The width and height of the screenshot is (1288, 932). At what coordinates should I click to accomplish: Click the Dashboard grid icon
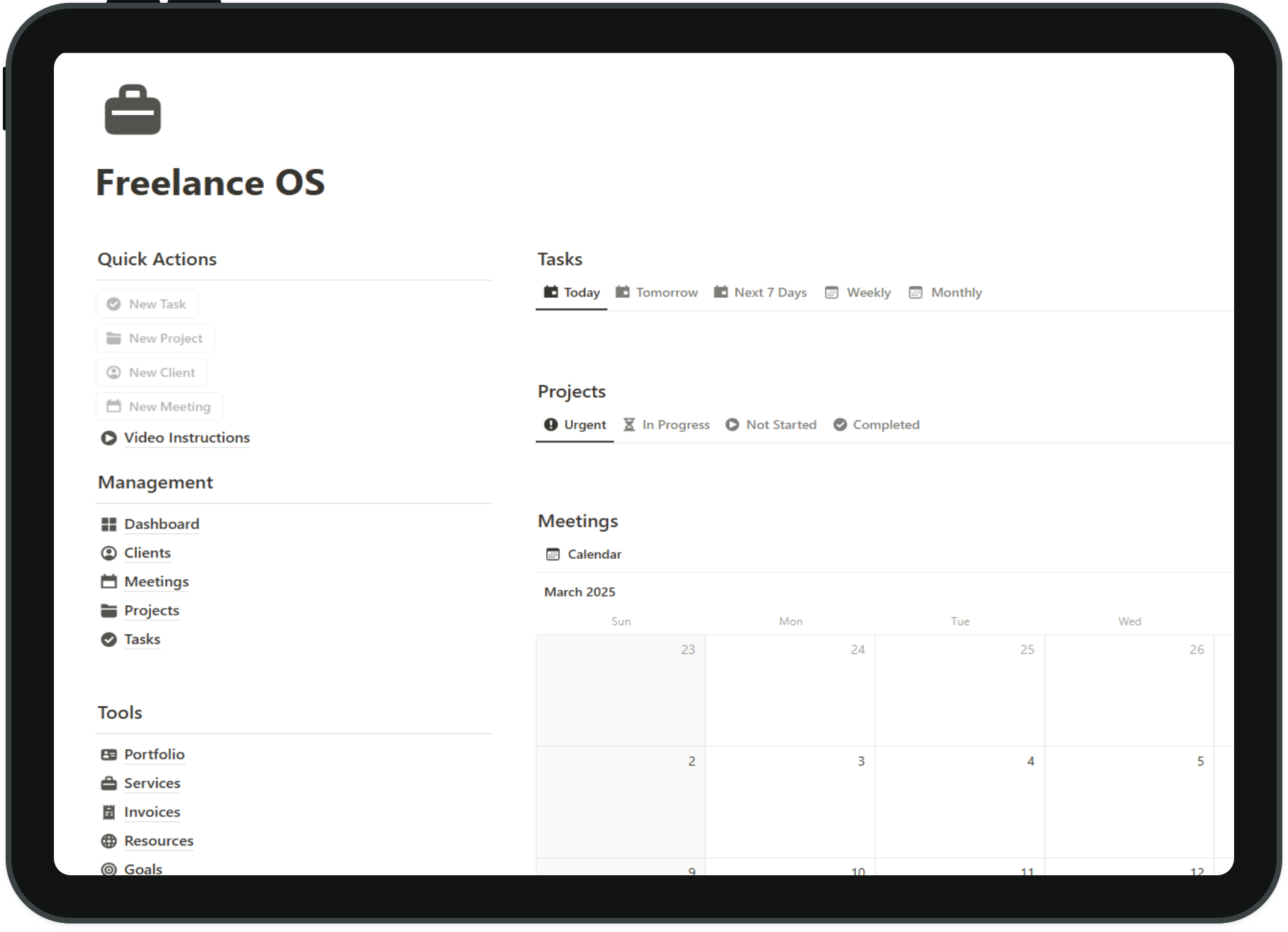pos(109,524)
